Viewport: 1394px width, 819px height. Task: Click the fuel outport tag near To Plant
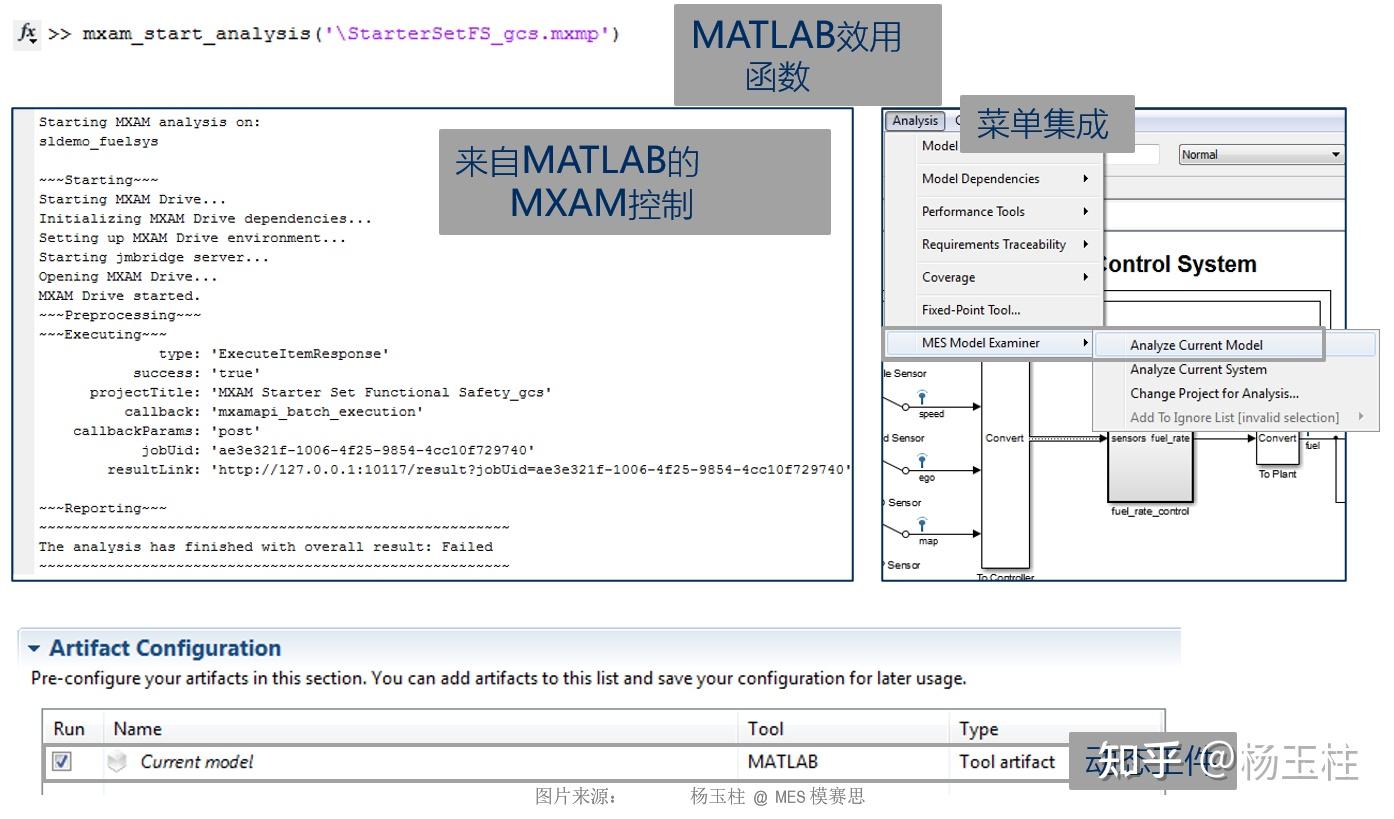(x=1313, y=446)
